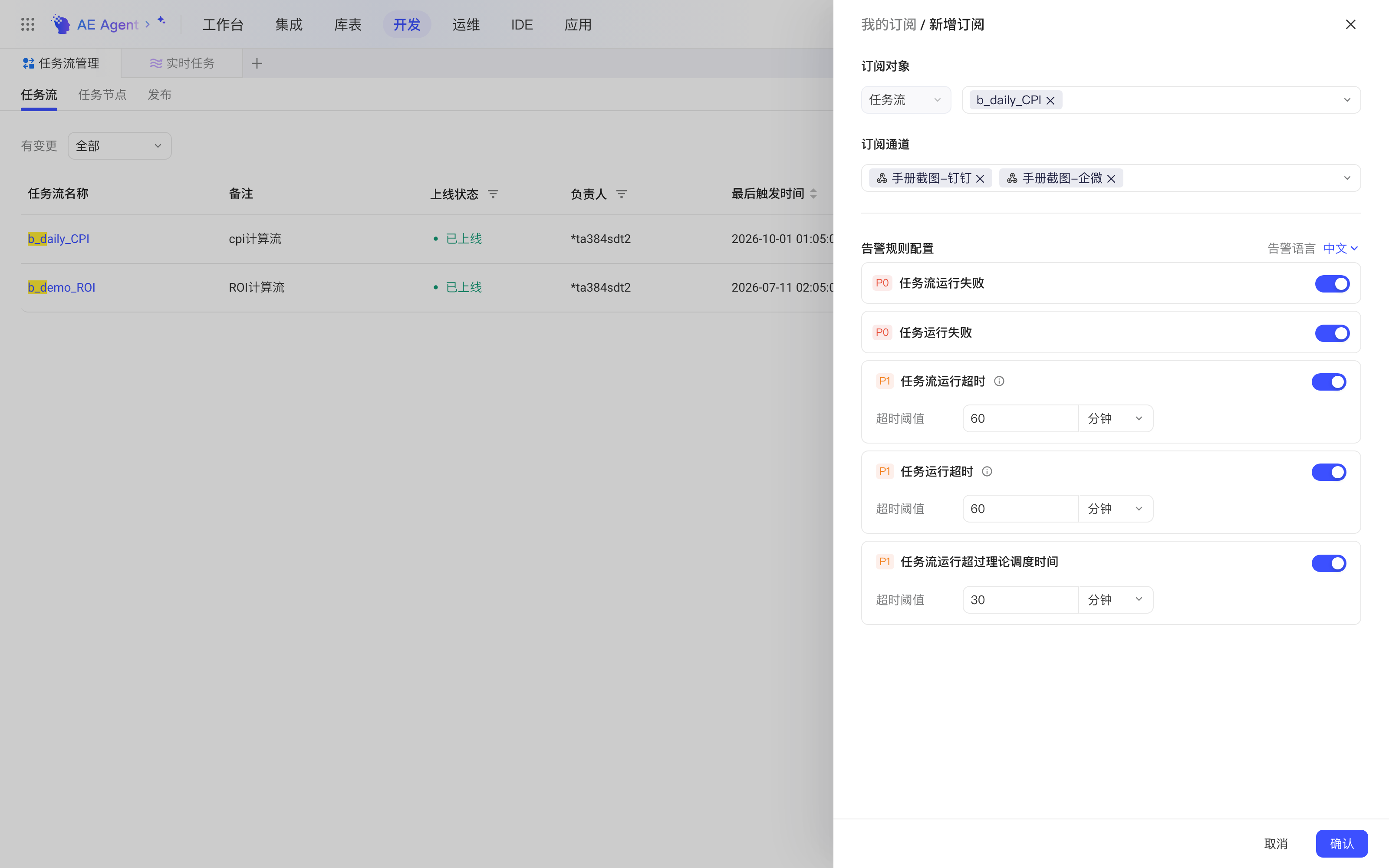Click the 取消 button
Screen dimensions: 1389x868
(x=1275, y=843)
